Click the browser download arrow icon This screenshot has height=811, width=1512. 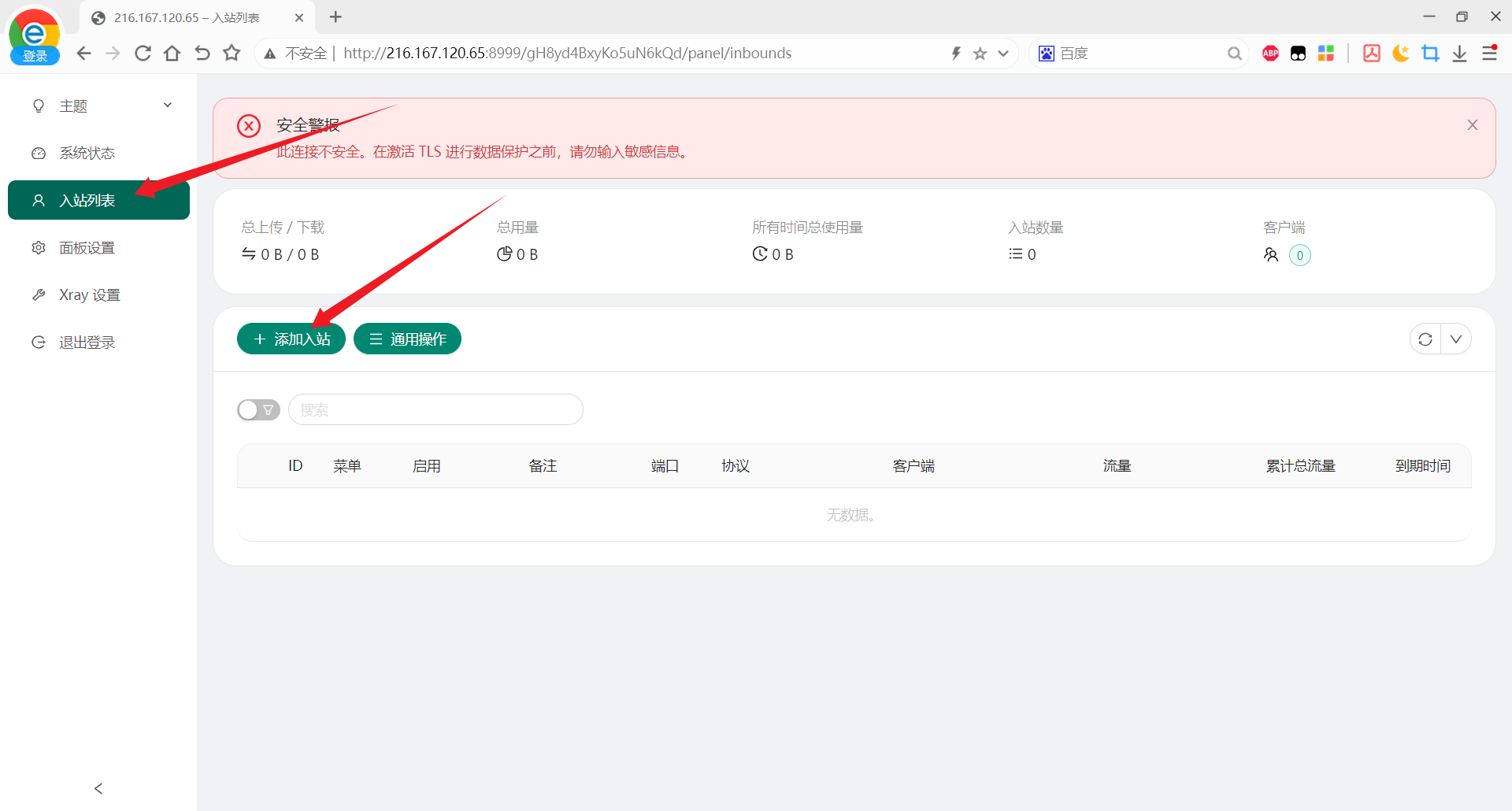tap(1459, 54)
